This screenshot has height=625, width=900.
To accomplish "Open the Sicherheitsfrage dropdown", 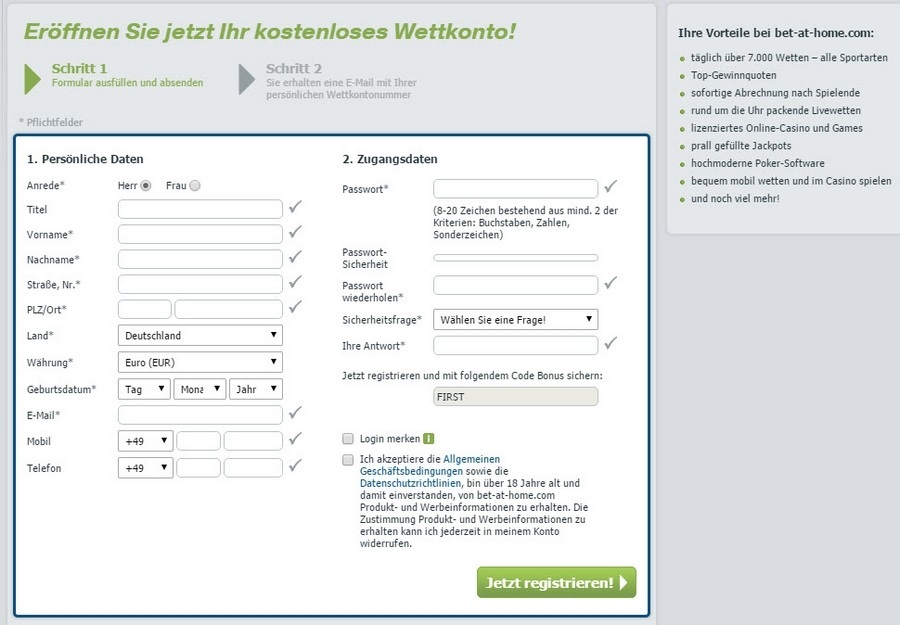I will pyautogui.click(x=515, y=320).
